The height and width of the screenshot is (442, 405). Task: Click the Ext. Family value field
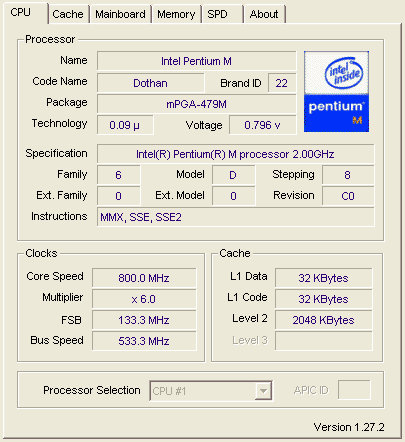point(118,196)
